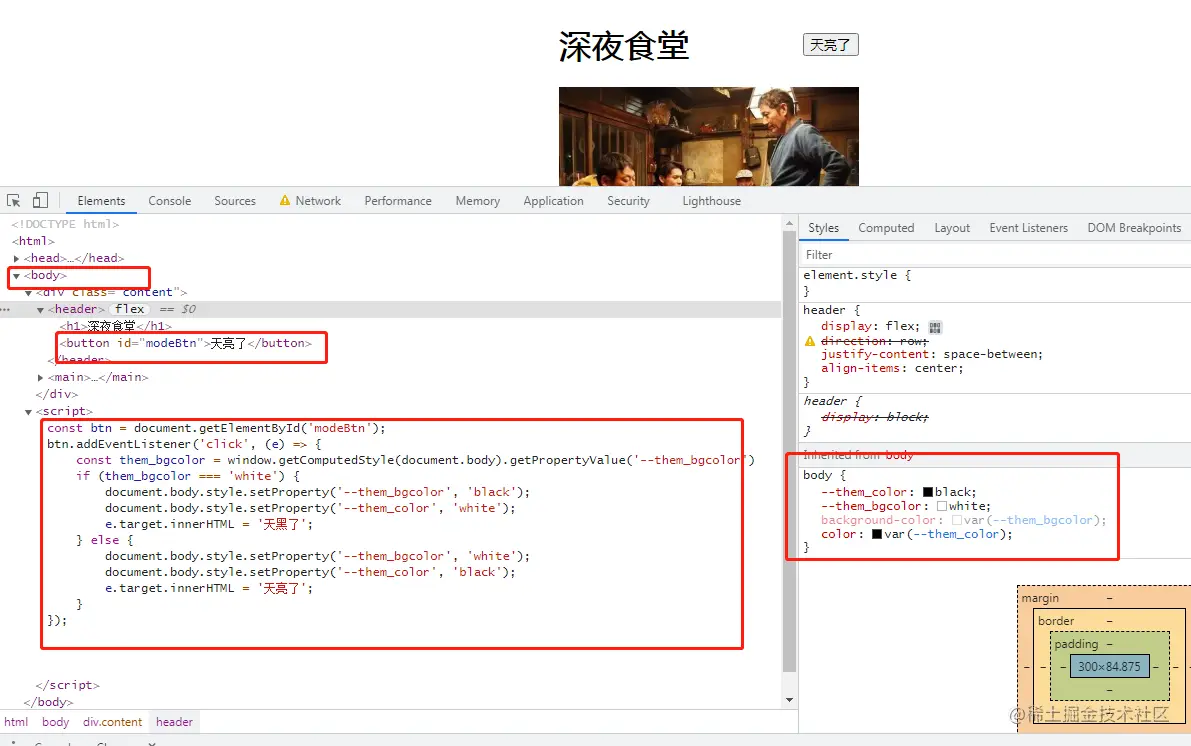
Task: Select the Styles sidebar tab
Action: 823,228
